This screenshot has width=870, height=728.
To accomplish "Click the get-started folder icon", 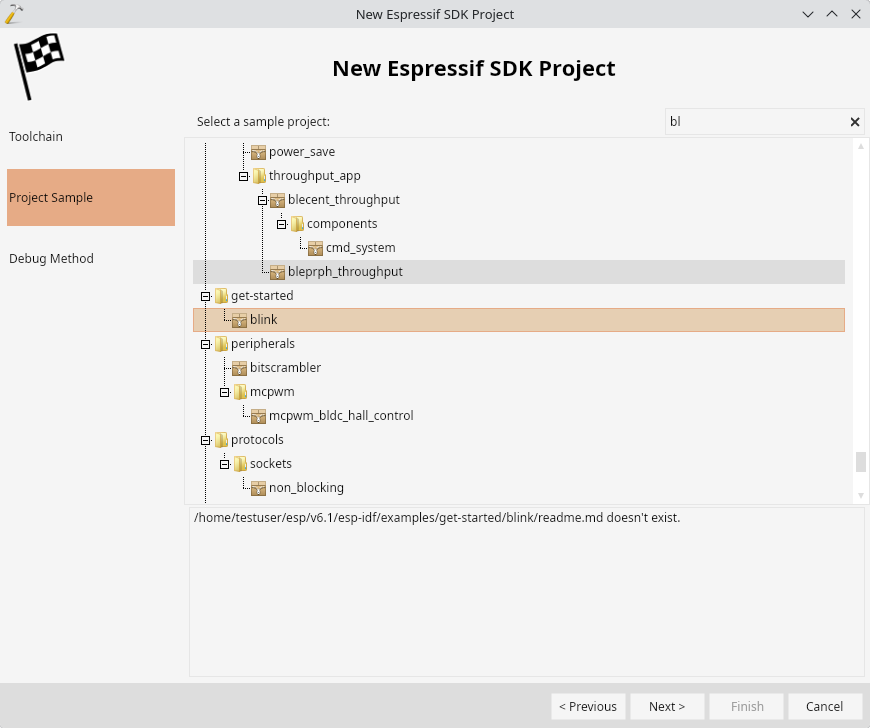I will point(221,296).
